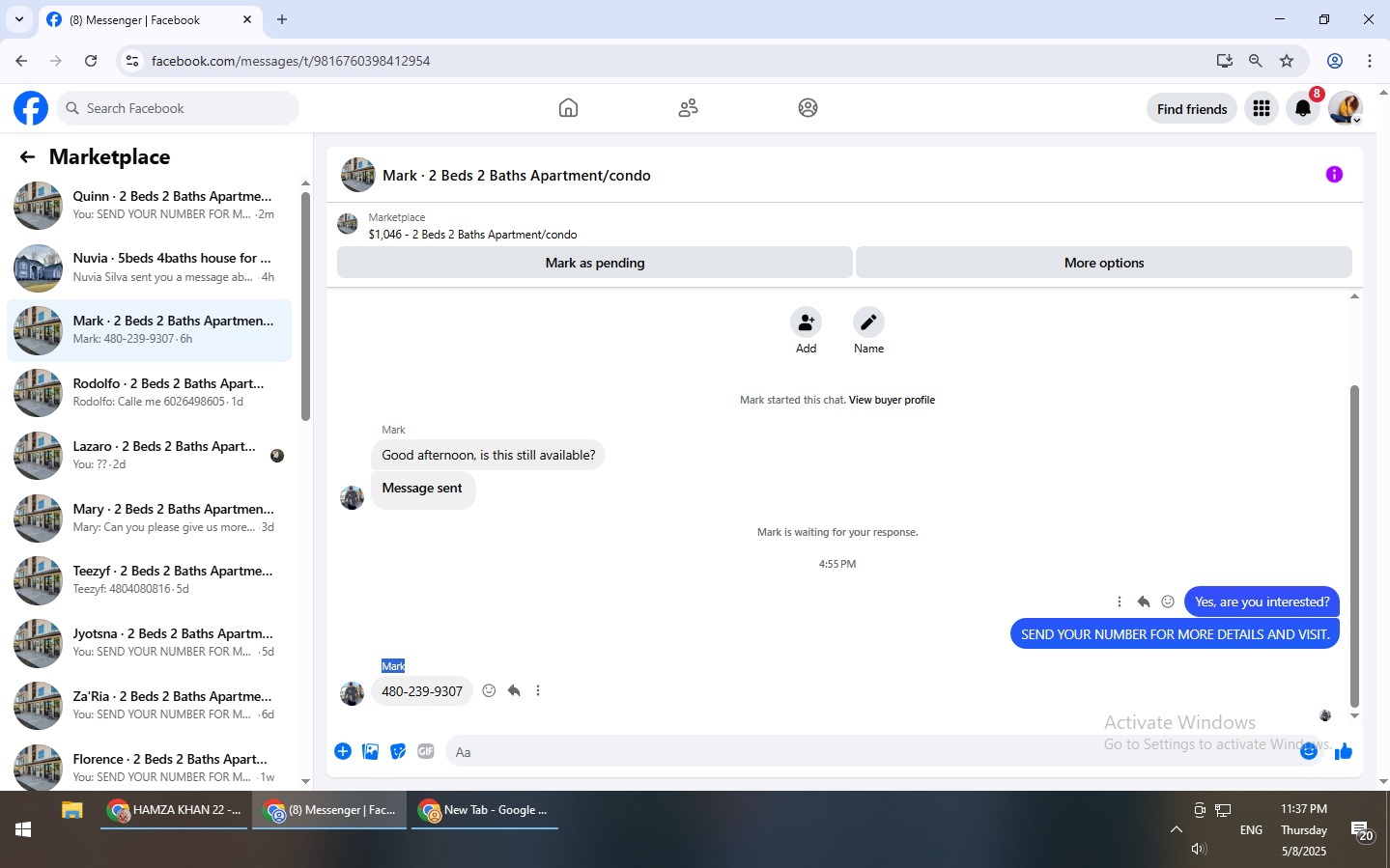Open the Lazaro conversation
1390x868 pixels.
149,456
